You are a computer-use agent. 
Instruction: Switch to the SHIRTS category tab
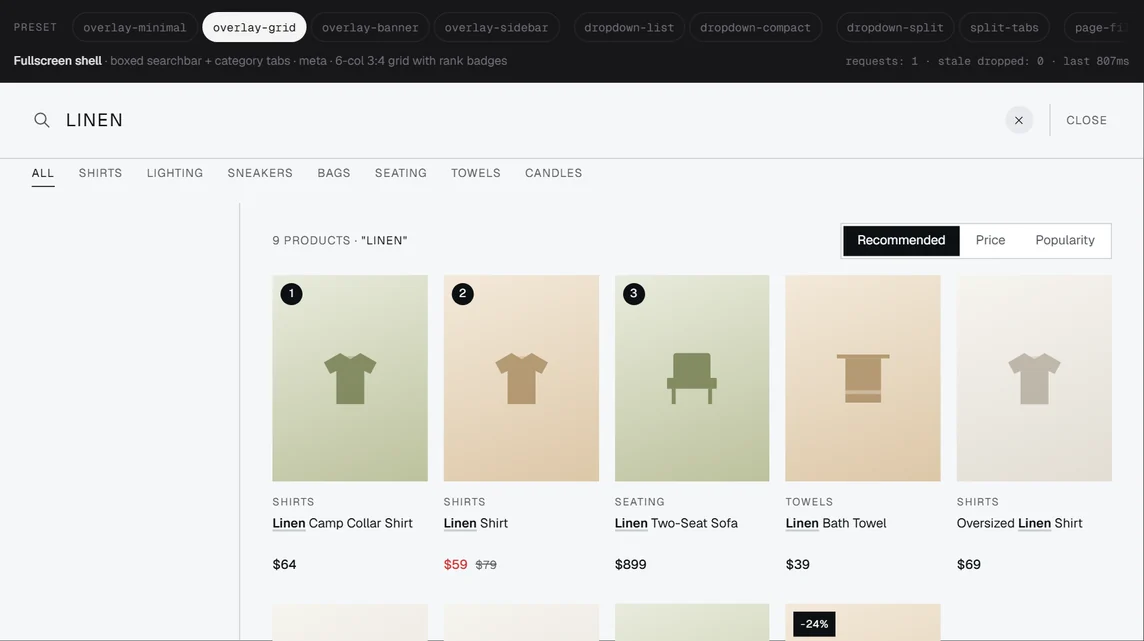tap(101, 174)
